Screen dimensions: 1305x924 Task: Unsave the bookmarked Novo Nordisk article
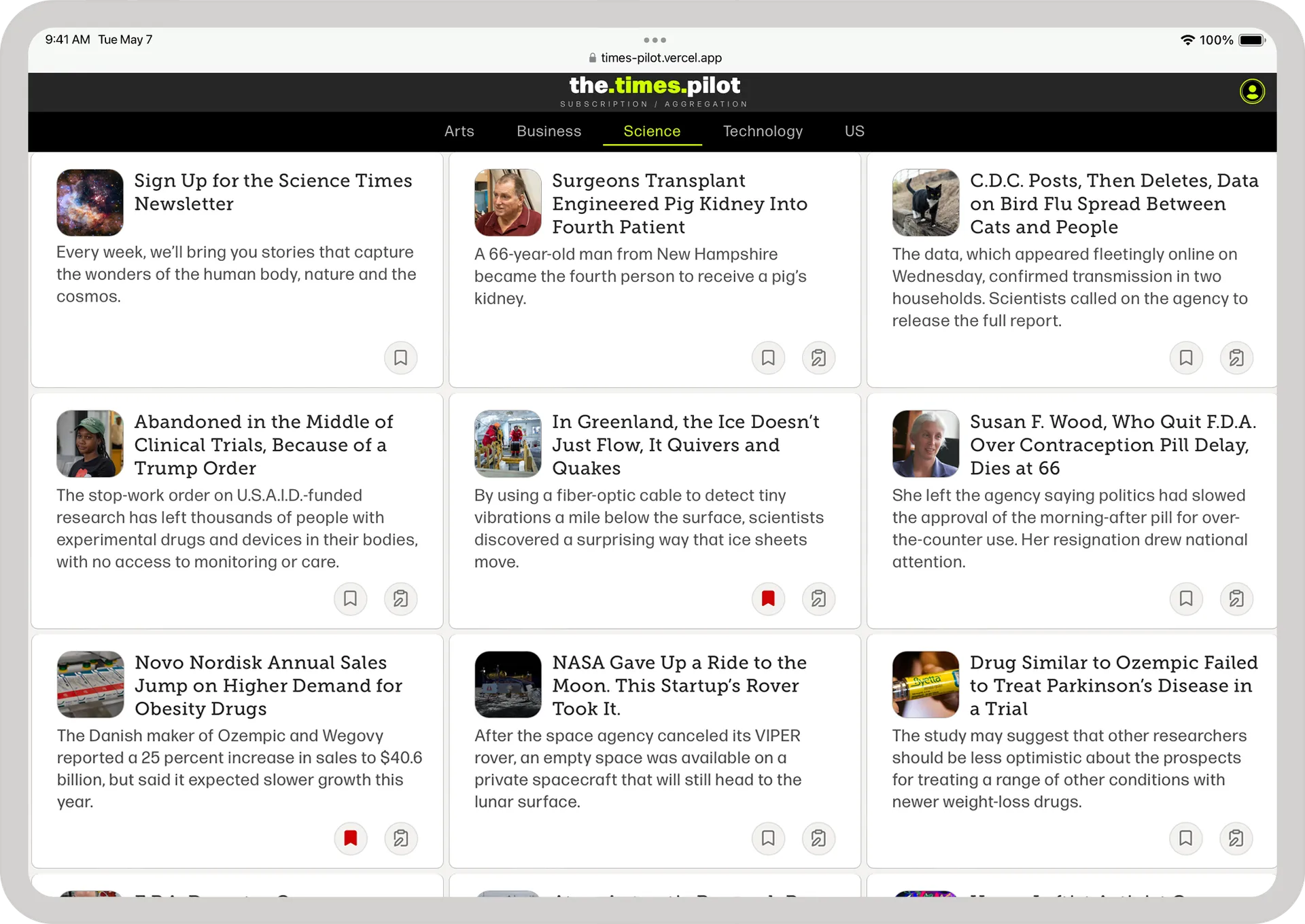tap(351, 838)
